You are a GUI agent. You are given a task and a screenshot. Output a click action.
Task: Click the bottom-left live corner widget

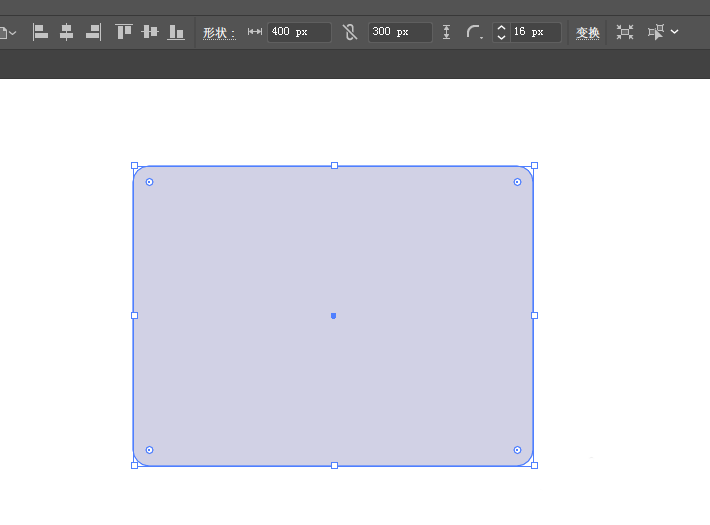click(149, 450)
